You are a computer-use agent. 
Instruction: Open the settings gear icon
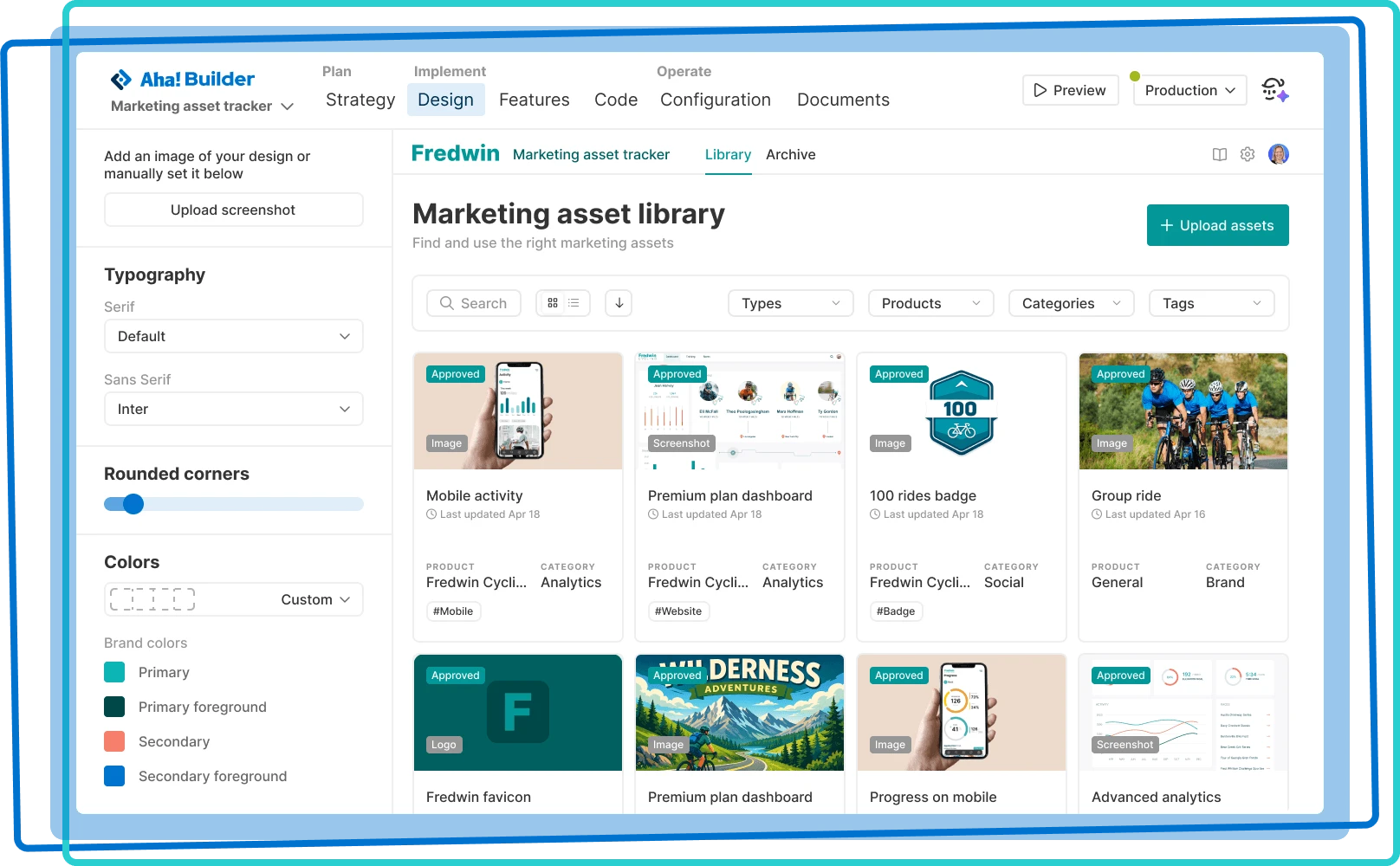coord(1248,154)
